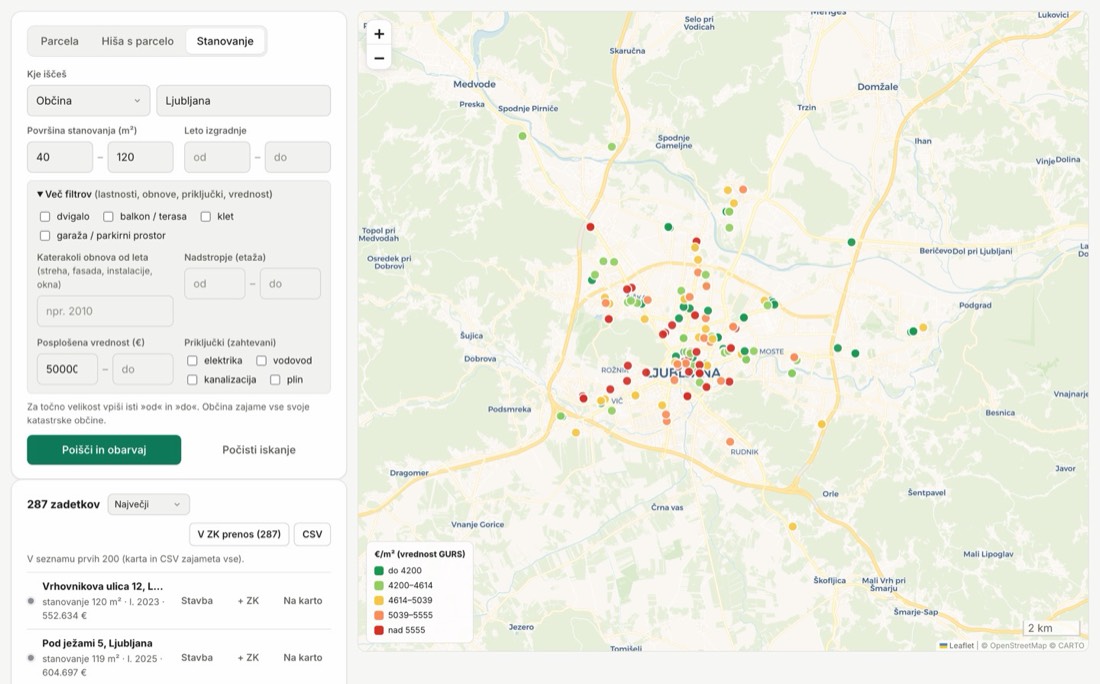Click the green map marker near Medvode

[522, 136]
